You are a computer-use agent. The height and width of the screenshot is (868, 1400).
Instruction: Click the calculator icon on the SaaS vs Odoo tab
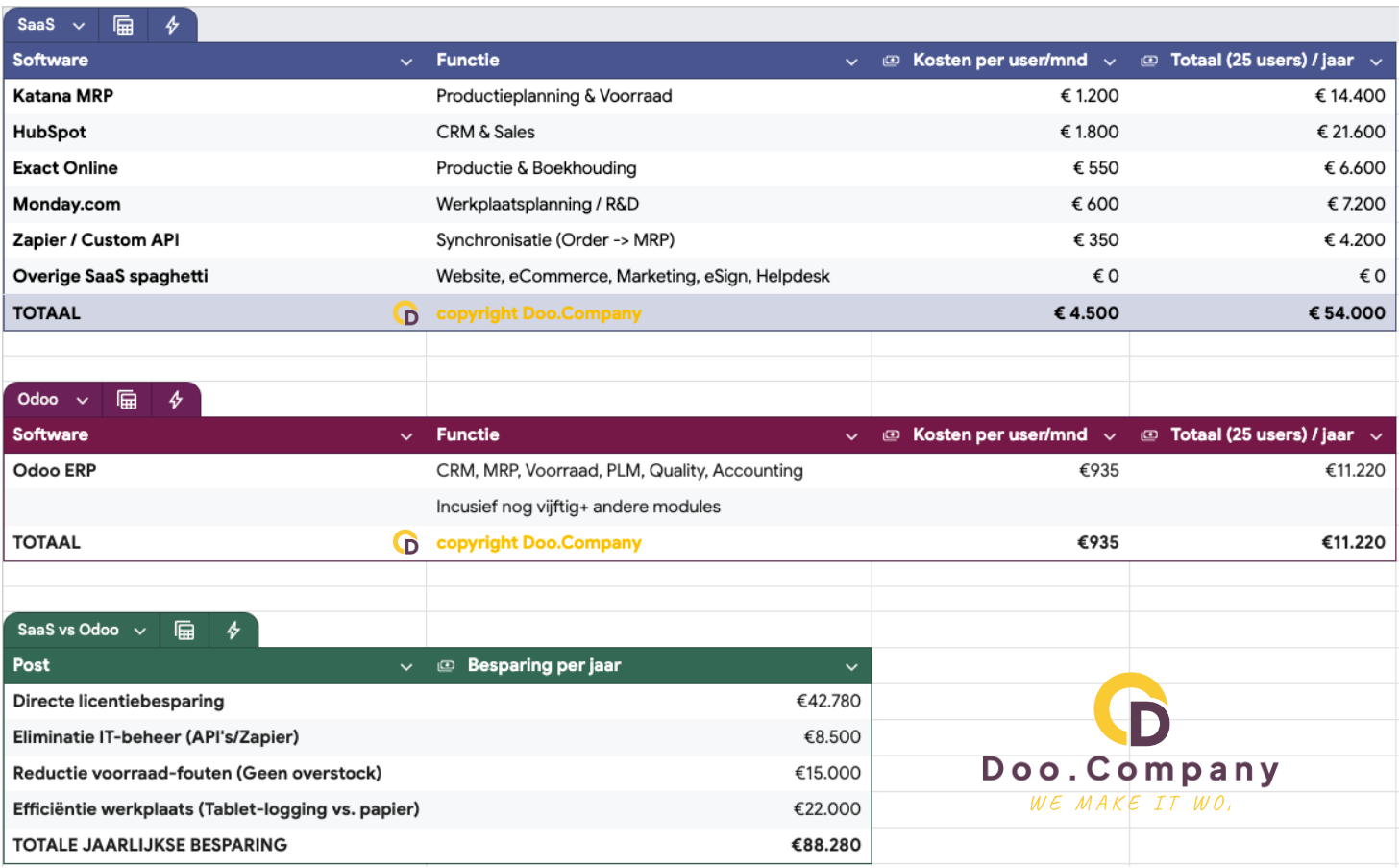184,630
